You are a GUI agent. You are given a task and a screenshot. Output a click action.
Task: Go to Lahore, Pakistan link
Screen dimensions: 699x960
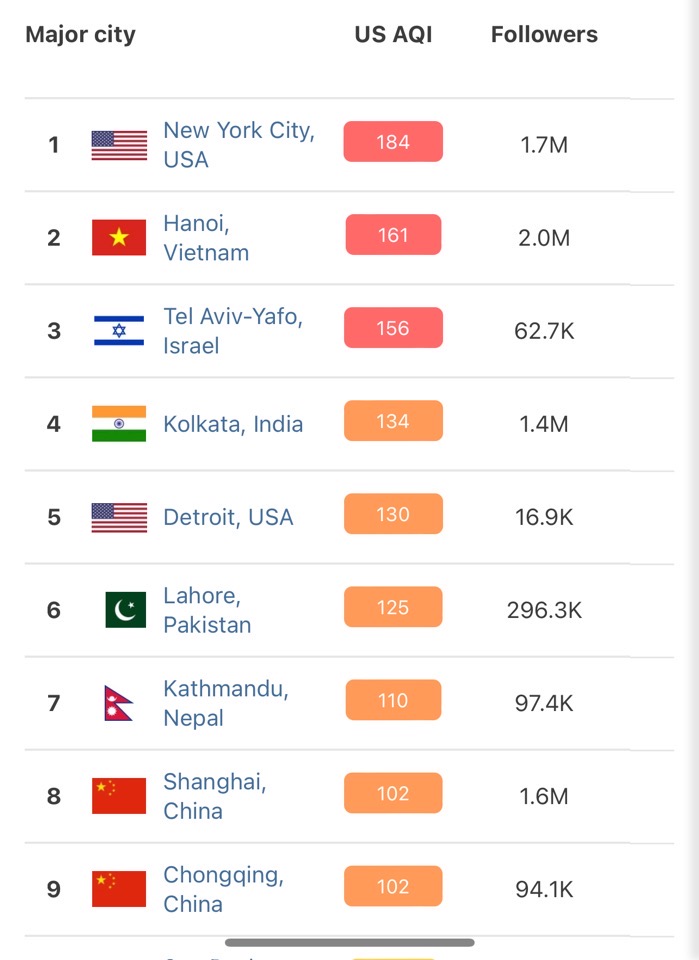pyautogui.click(x=207, y=610)
